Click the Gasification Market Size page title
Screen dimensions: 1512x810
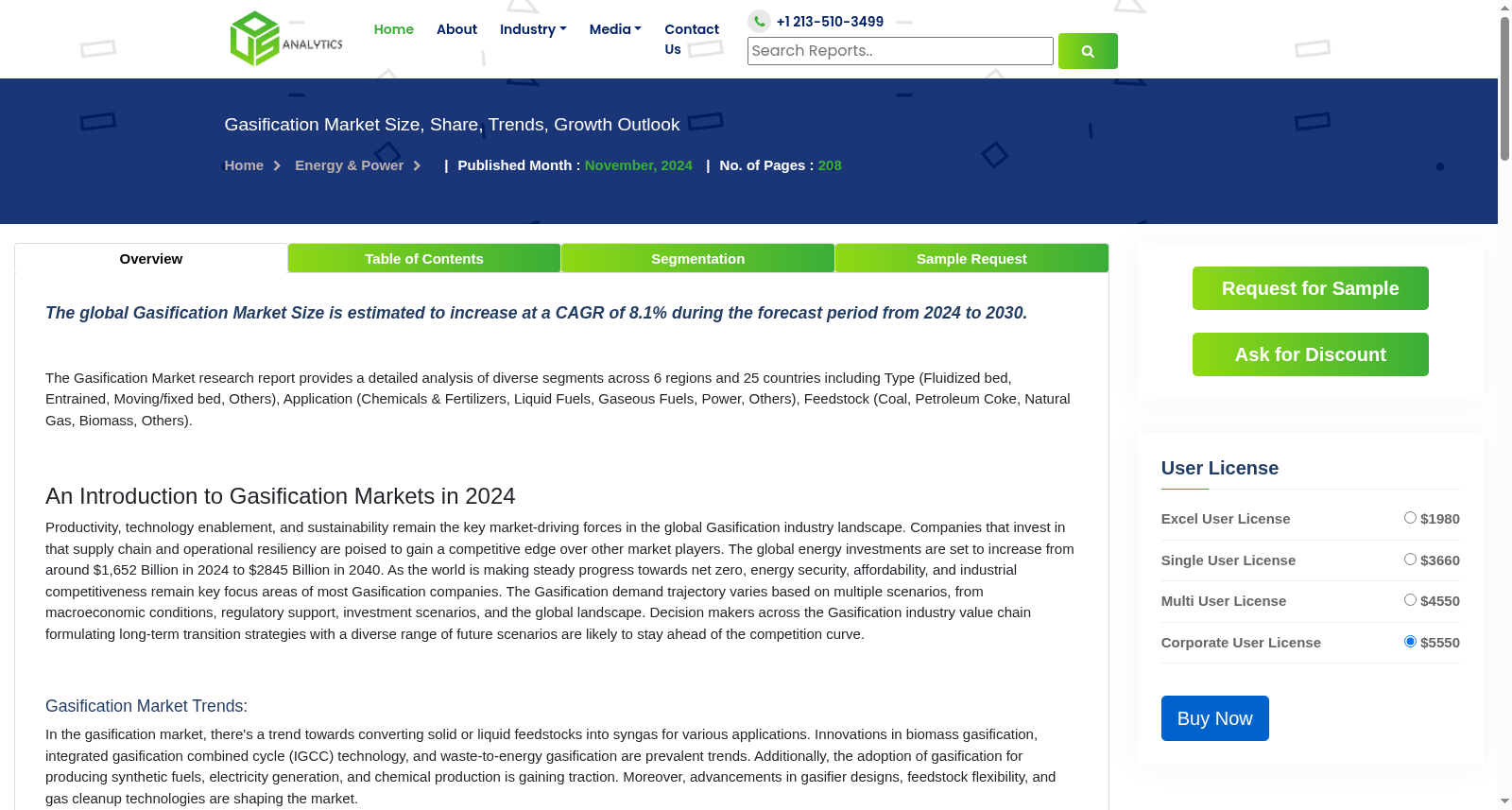(452, 125)
